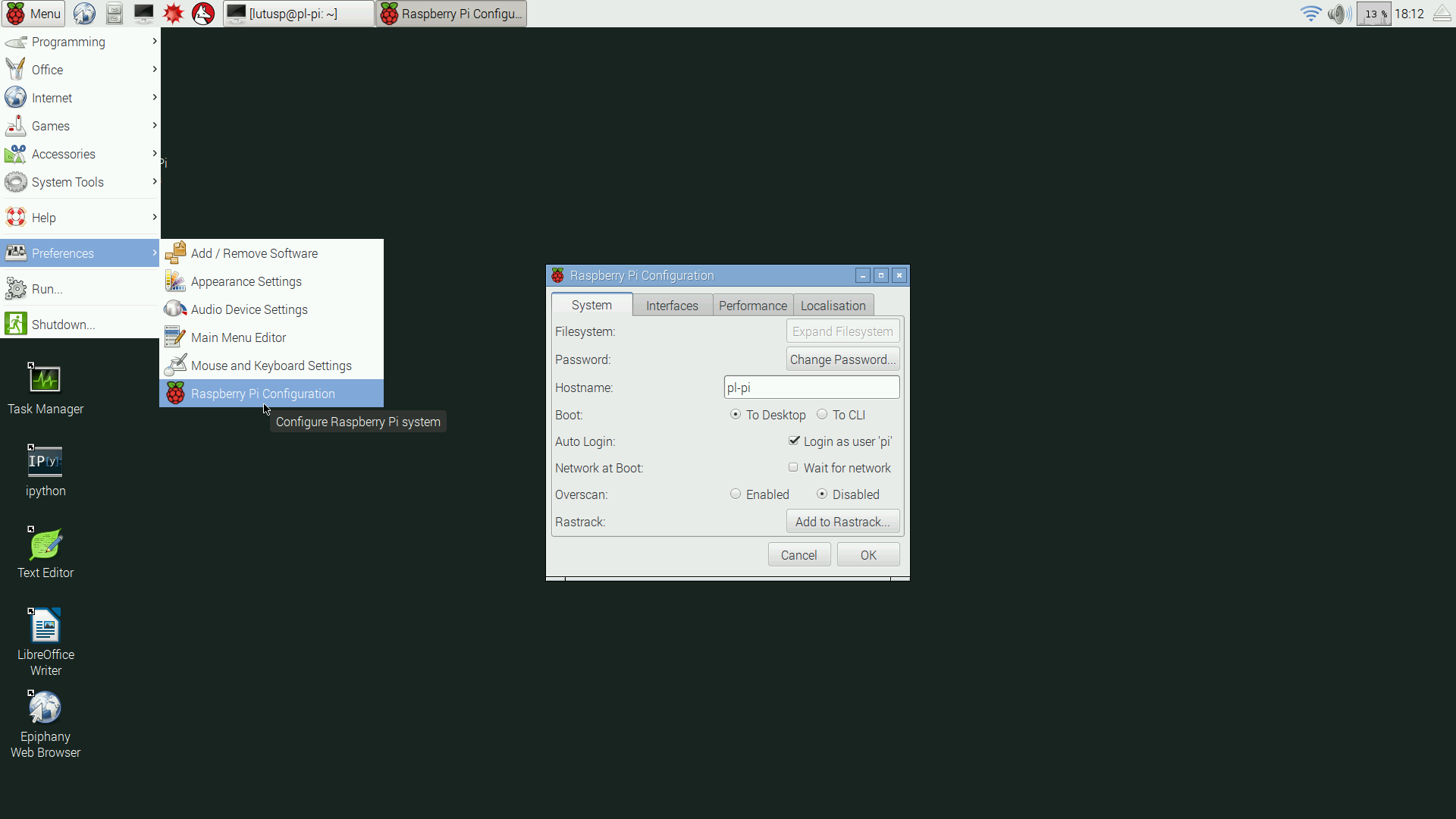Select the To CLI boot option
The image size is (1456, 819).
[x=822, y=415]
